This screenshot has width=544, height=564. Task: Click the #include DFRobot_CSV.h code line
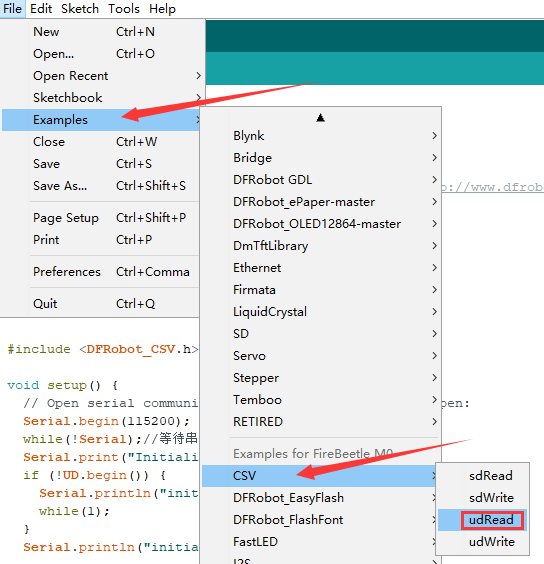[x=103, y=349]
